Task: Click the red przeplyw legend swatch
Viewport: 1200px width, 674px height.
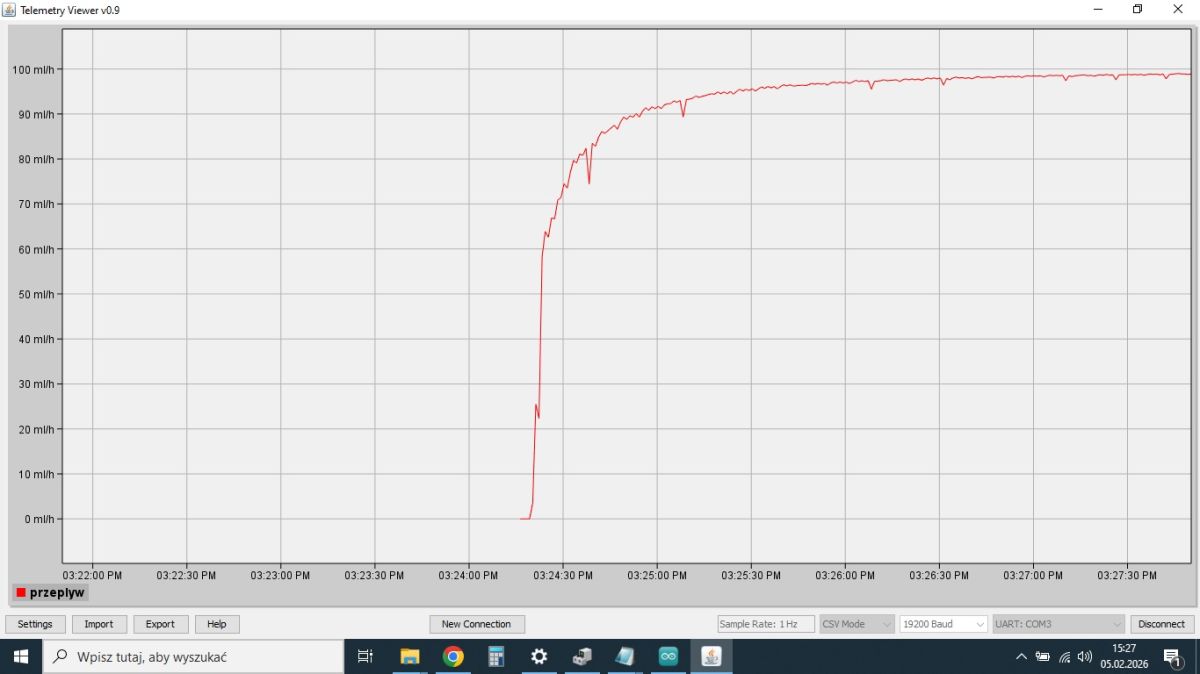Action: click(x=20, y=593)
